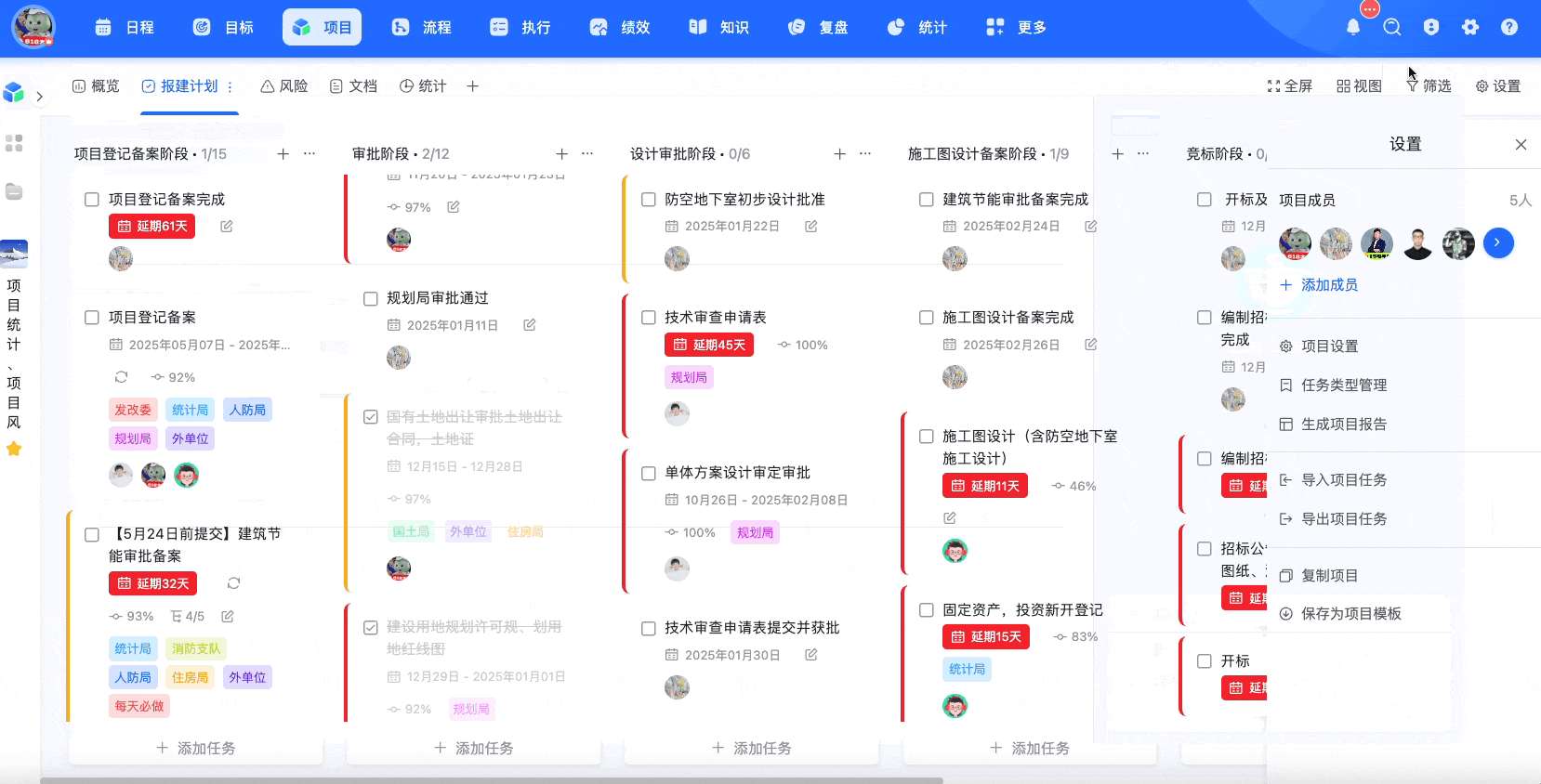Click 添加成员 in settings panel

point(1319,285)
